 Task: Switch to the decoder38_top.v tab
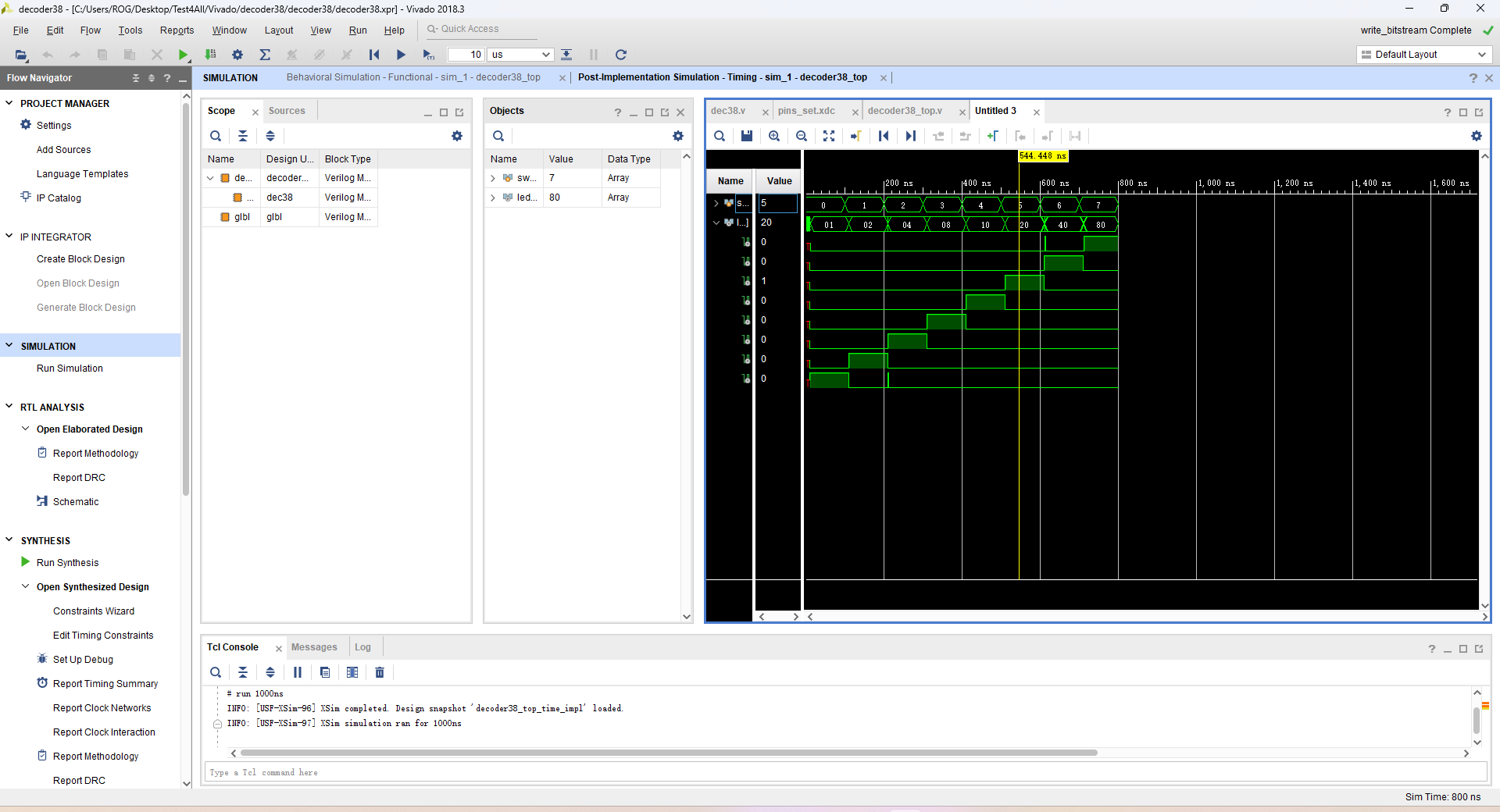click(905, 111)
